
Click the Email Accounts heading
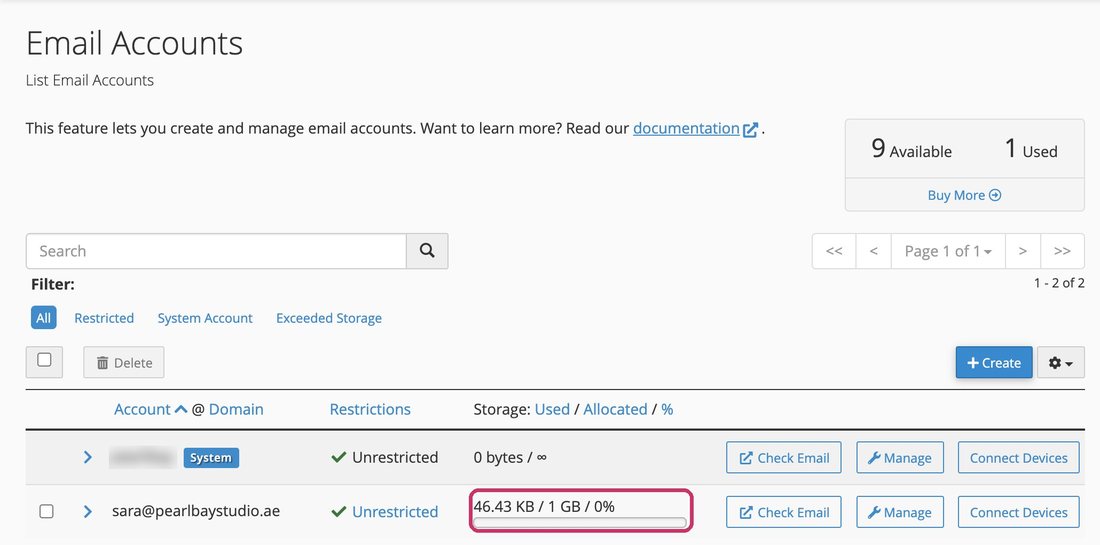135,43
